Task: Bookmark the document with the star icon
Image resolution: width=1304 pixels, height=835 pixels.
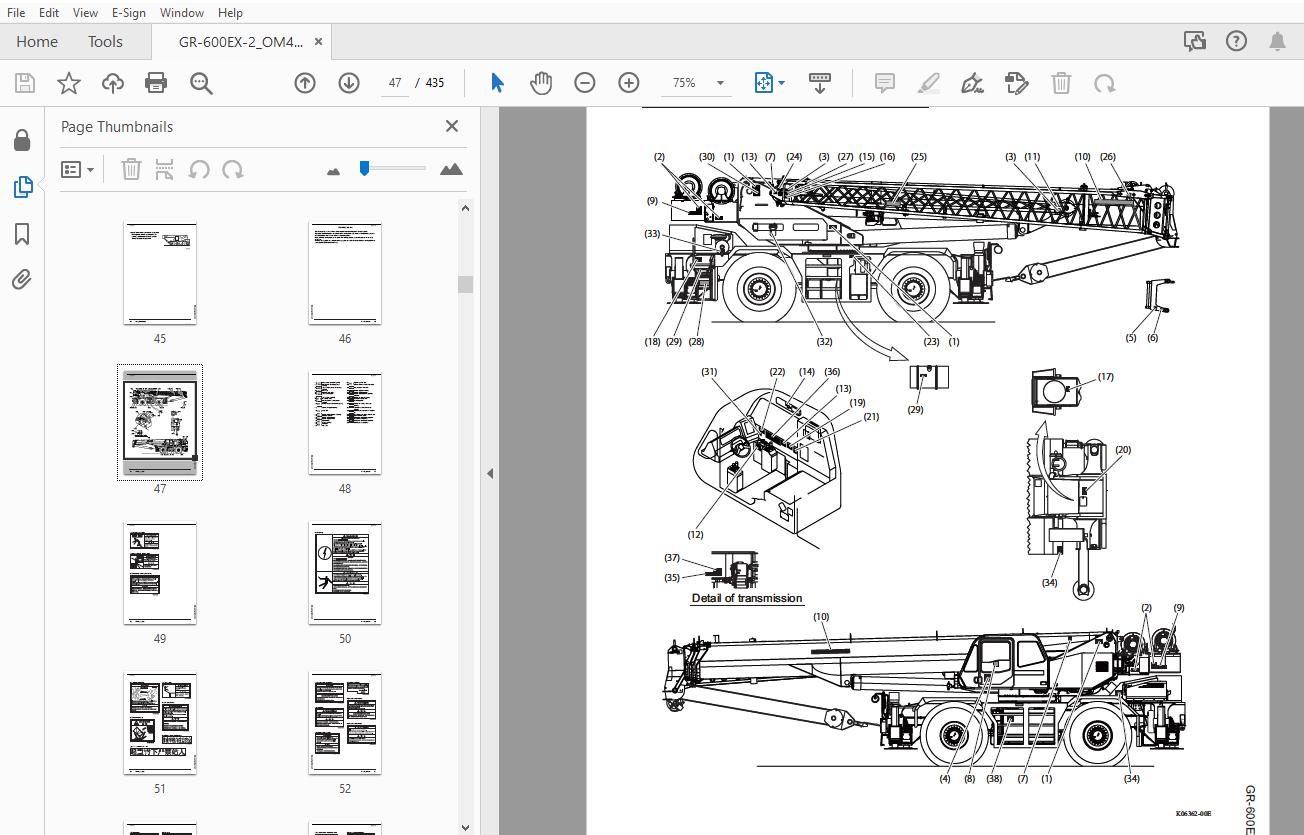Action: pyautogui.click(x=68, y=83)
